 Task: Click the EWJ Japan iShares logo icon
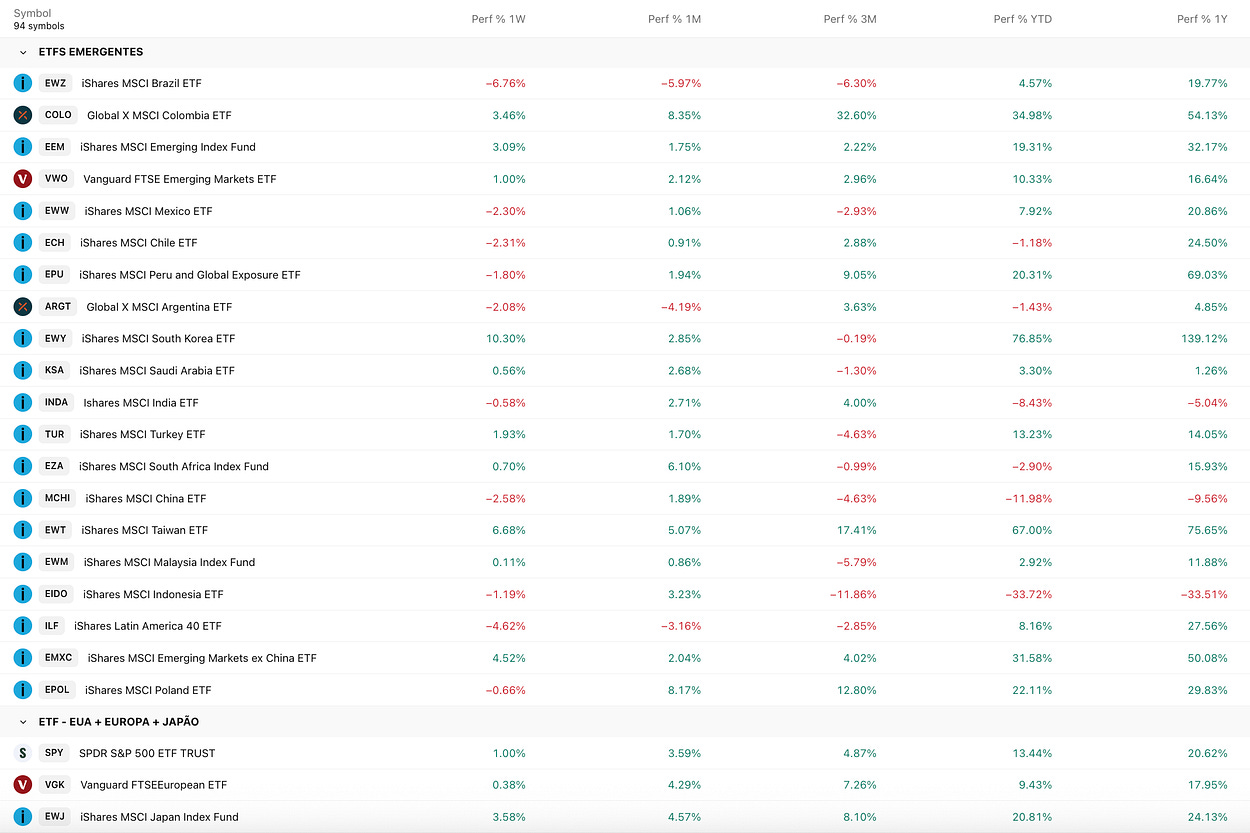[x=23, y=817]
